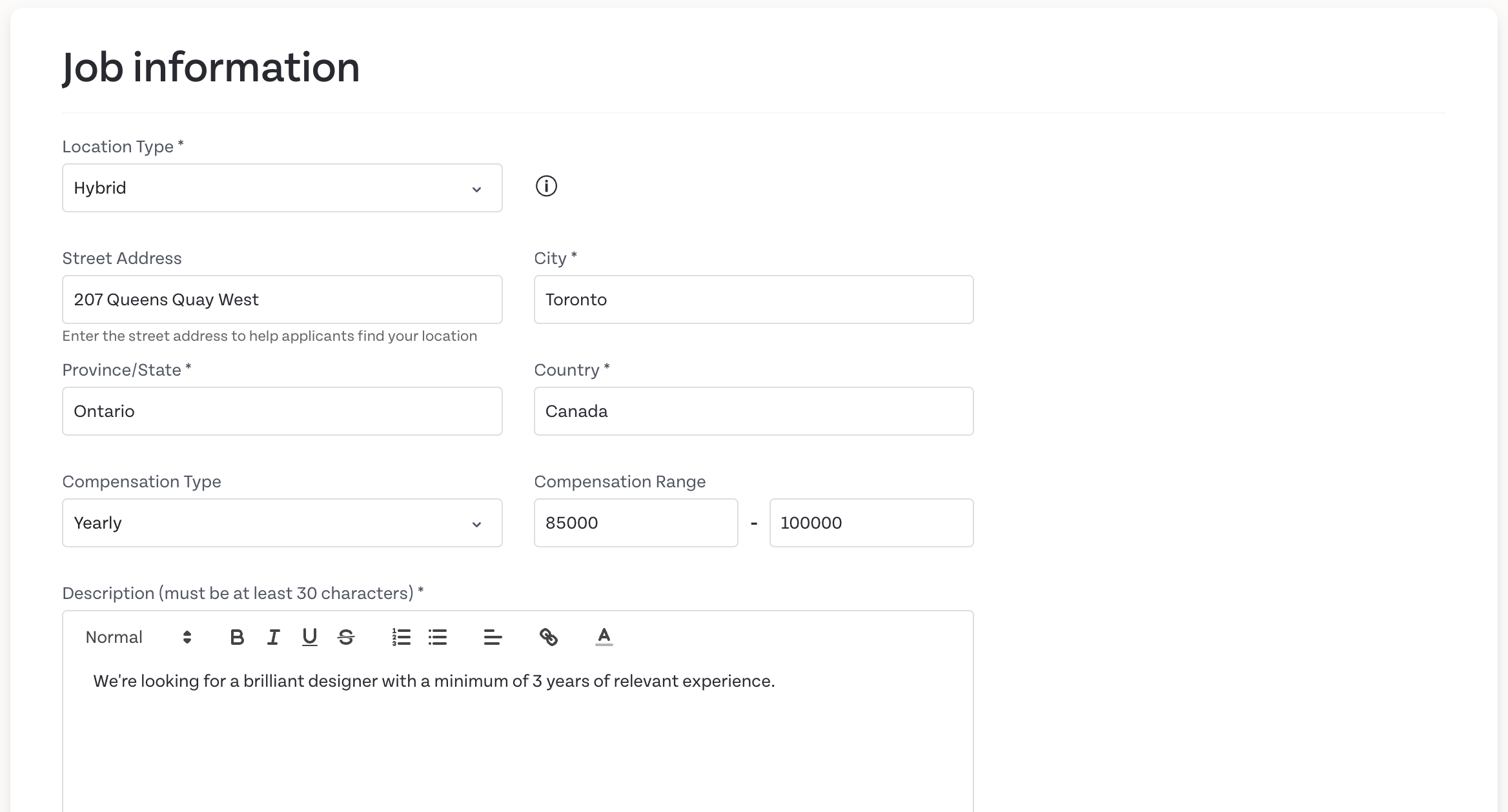Toggle strikethrough formatting in description editor

click(x=346, y=638)
